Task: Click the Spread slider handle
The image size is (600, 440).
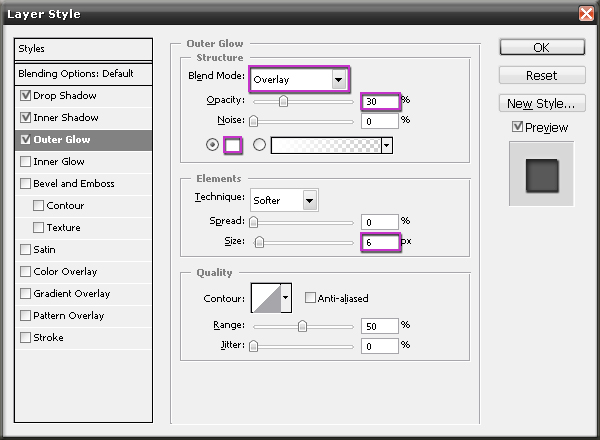Action: click(x=253, y=222)
